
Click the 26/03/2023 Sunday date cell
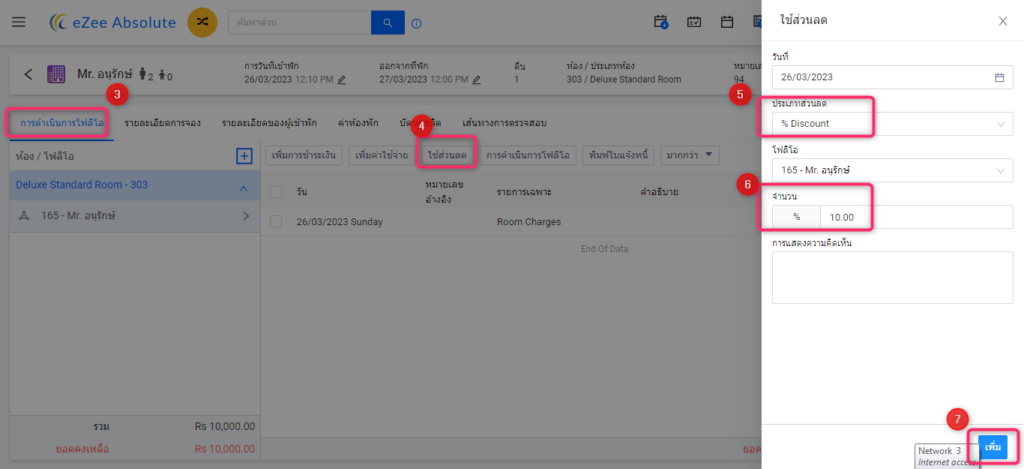pos(340,221)
